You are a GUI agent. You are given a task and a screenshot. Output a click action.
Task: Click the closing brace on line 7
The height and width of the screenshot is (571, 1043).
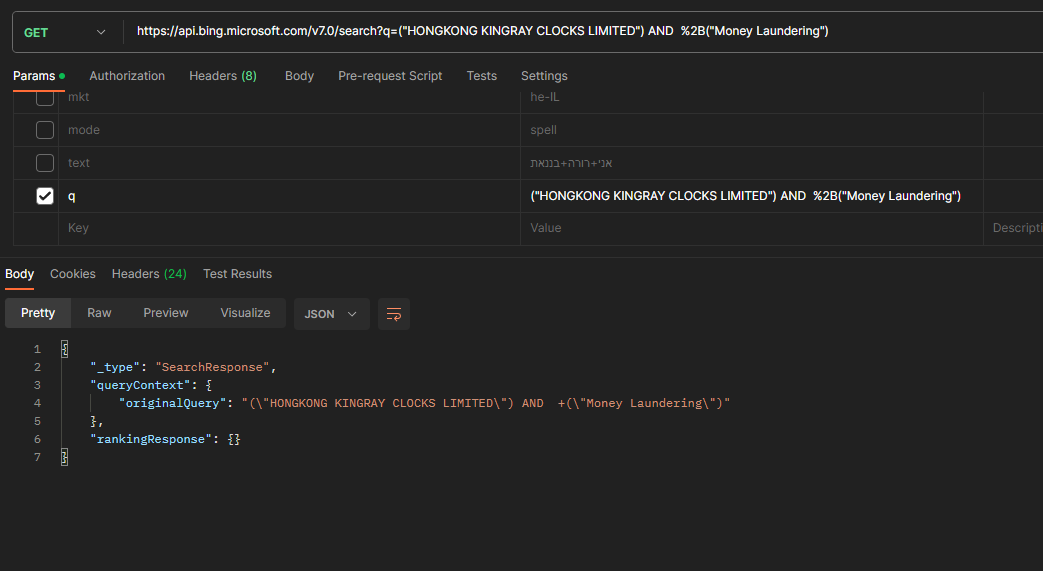(x=65, y=457)
